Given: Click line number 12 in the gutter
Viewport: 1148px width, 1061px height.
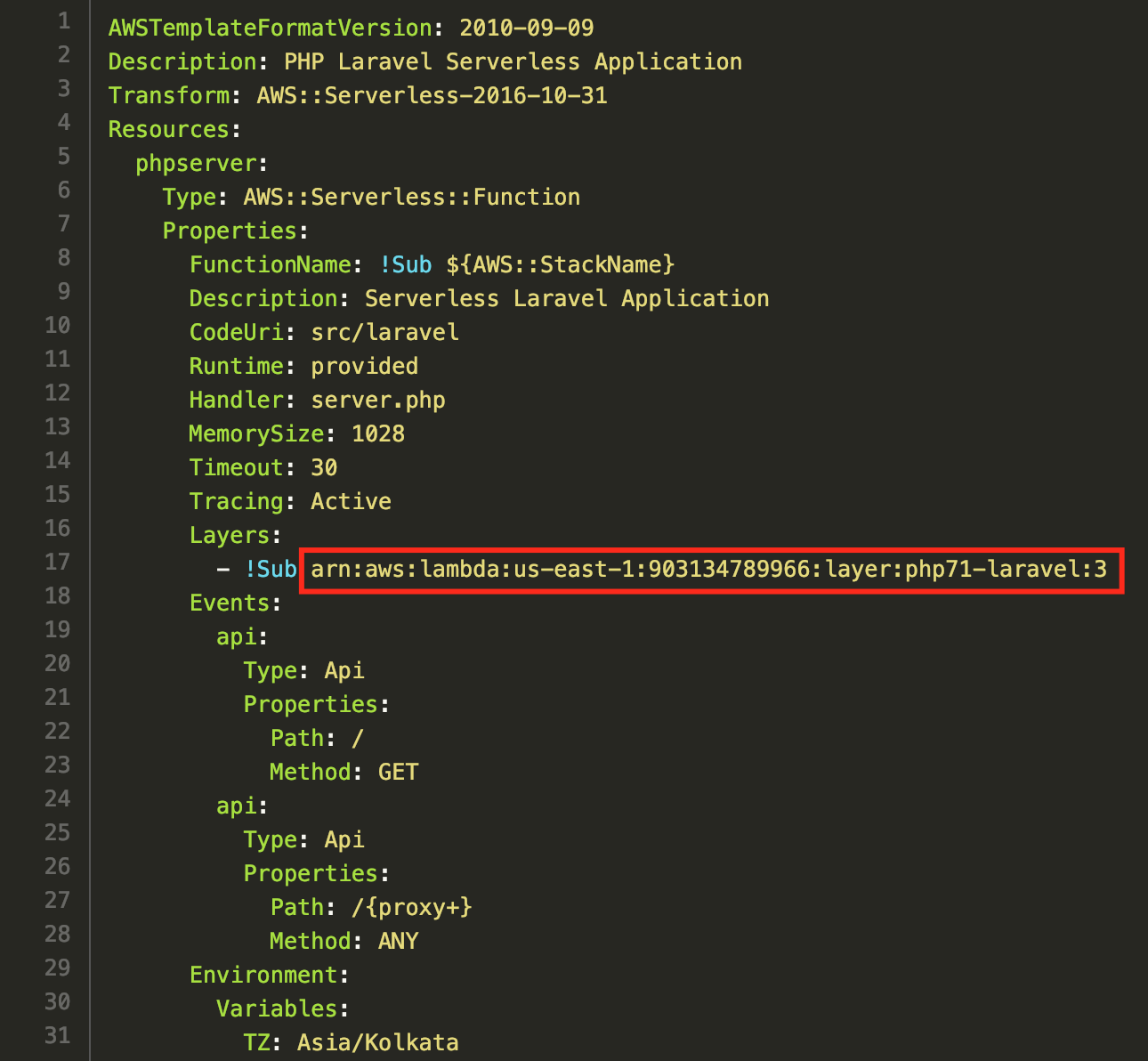Looking at the screenshot, I should [x=58, y=393].
